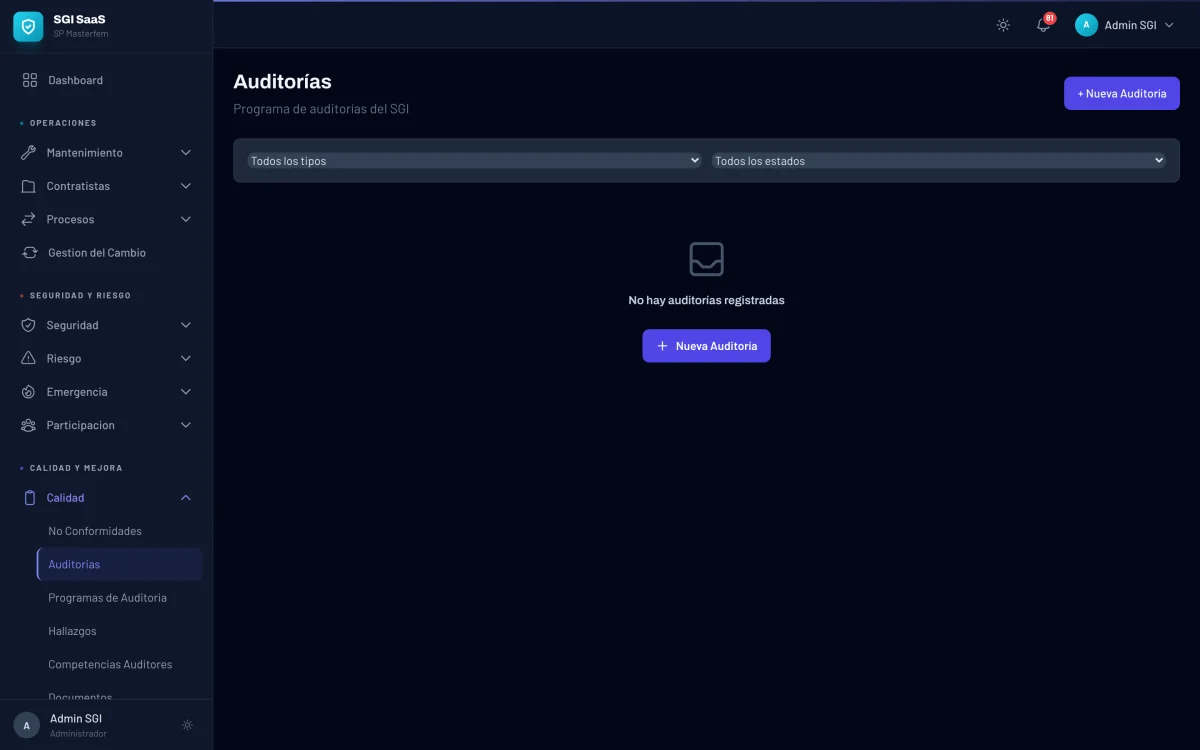This screenshot has height=750, width=1200.
Task: Collapse the Calidad section chevron
Action: point(185,497)
